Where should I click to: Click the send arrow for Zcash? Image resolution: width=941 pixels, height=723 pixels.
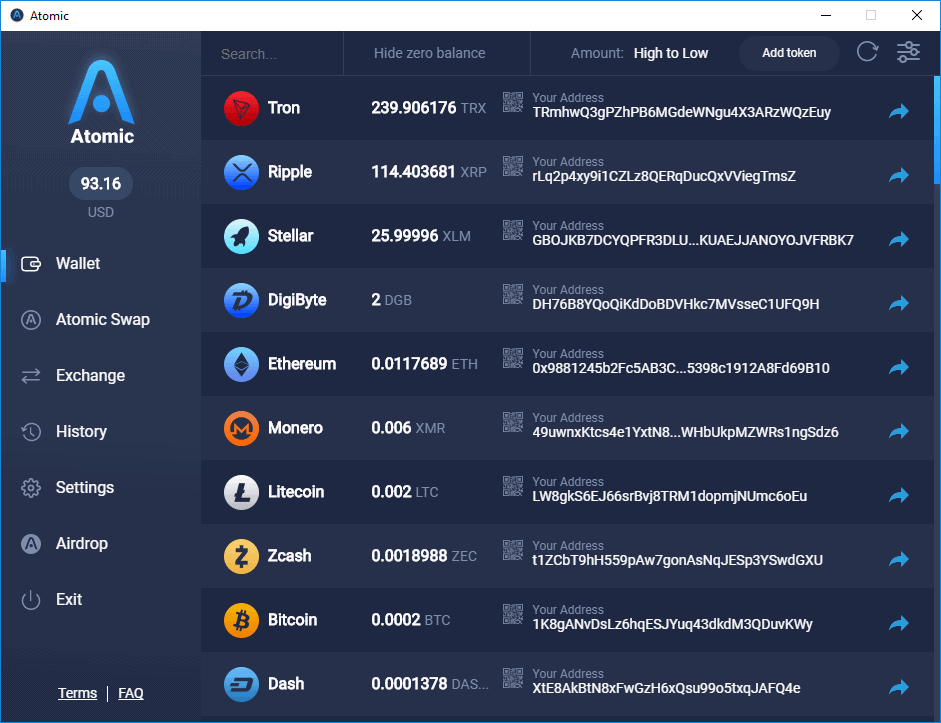tap(898, 559)
